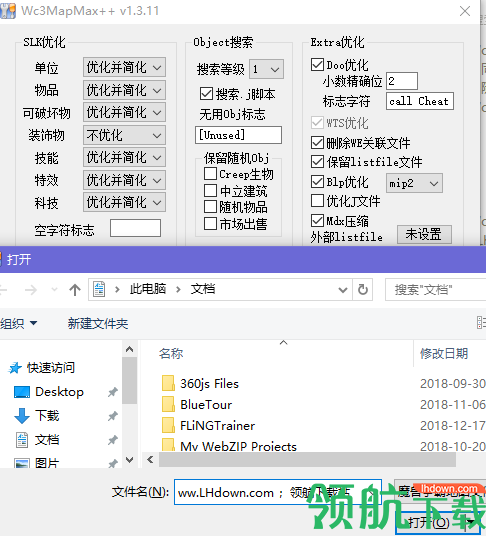This screenshot has height=536, width=486.
Task: Open the 特效 optimization dropdown
Action: coord(124,180)
